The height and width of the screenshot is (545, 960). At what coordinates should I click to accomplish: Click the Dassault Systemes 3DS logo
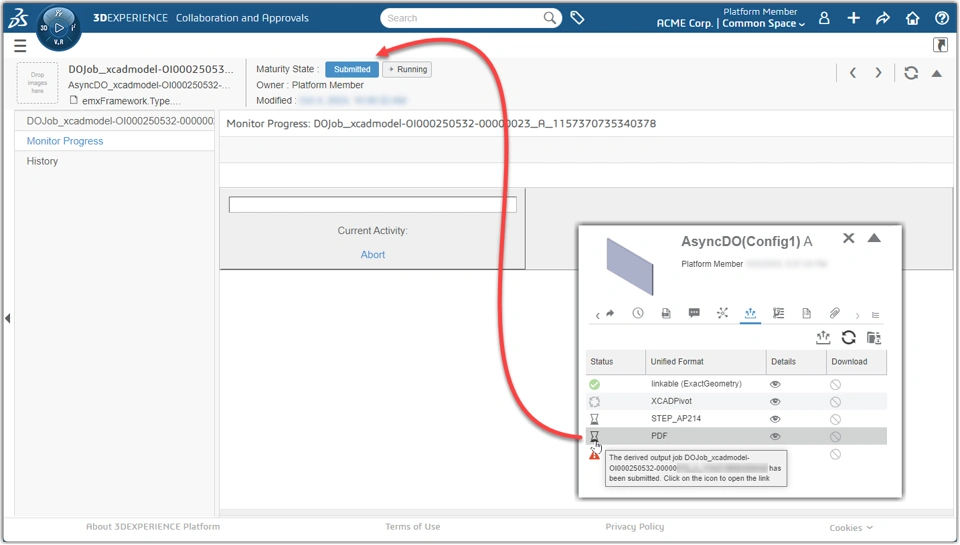(x=18, y=18)
